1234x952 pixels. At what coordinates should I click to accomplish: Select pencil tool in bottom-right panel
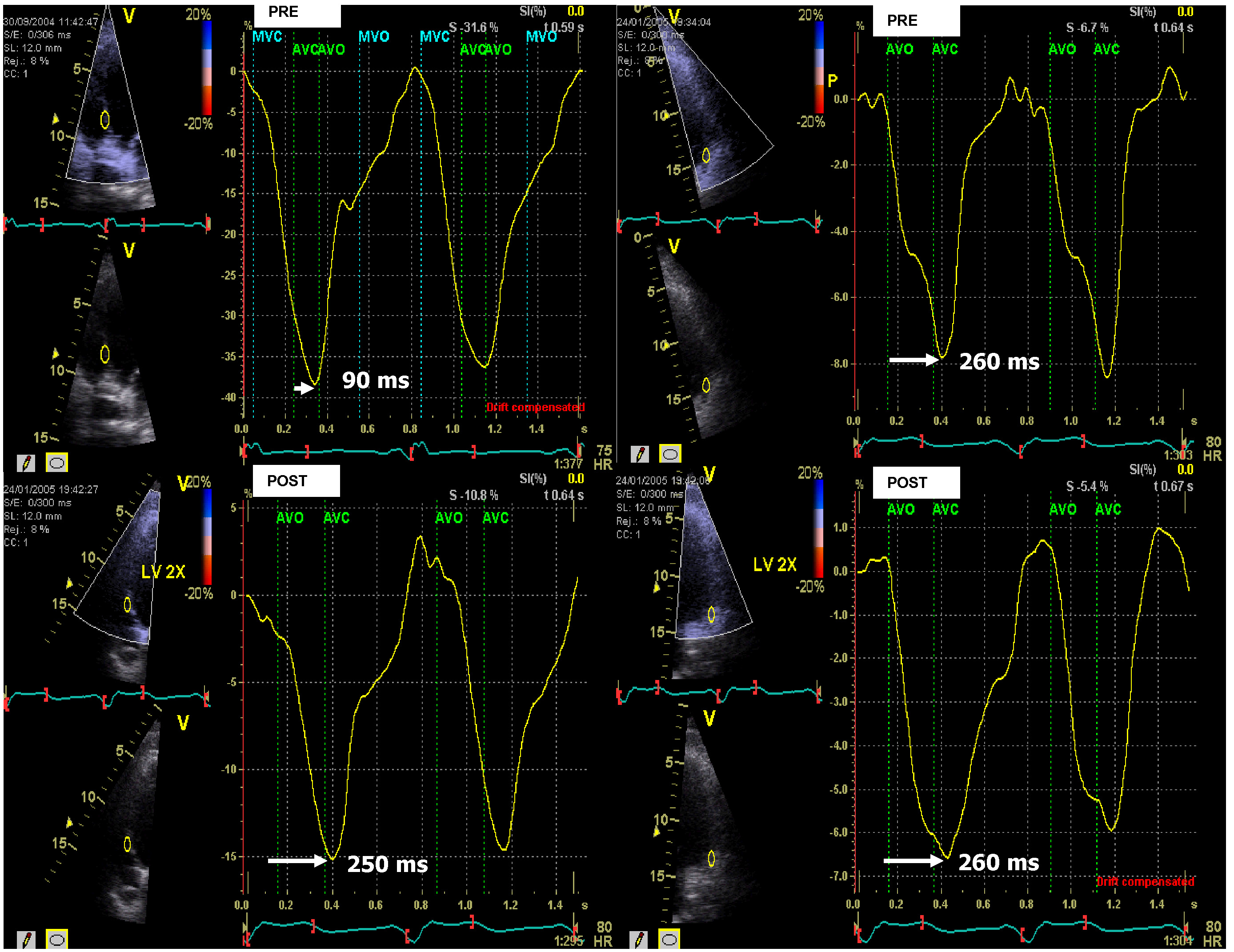[639, 940]
